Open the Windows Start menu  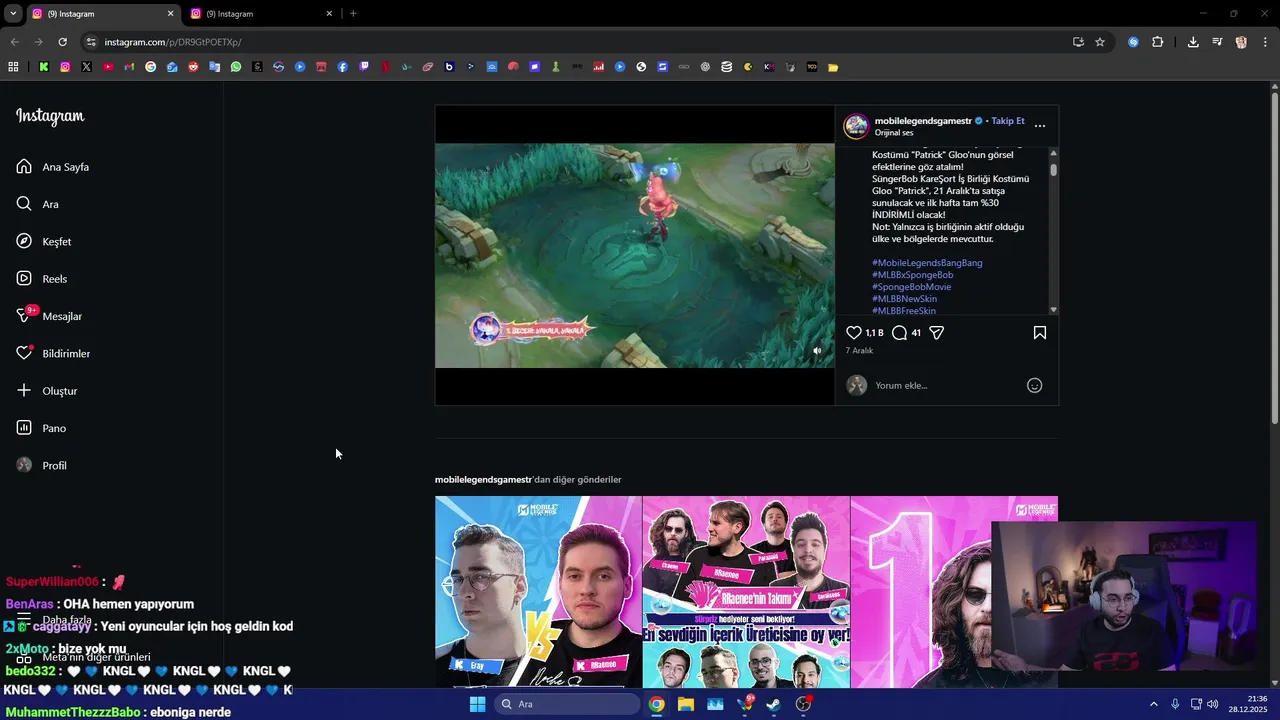(477, 704)
